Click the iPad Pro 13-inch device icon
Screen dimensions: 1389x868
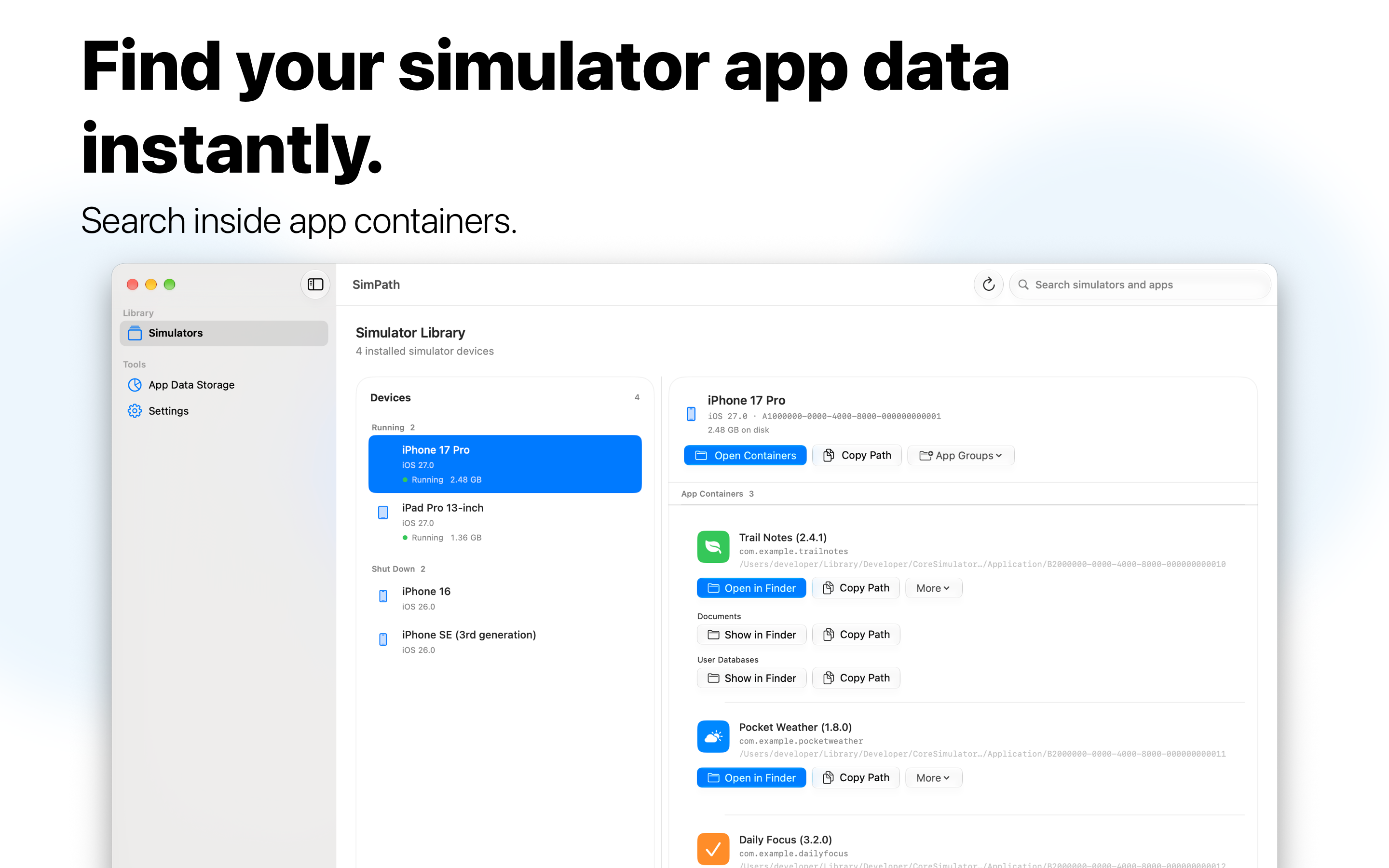383,512
